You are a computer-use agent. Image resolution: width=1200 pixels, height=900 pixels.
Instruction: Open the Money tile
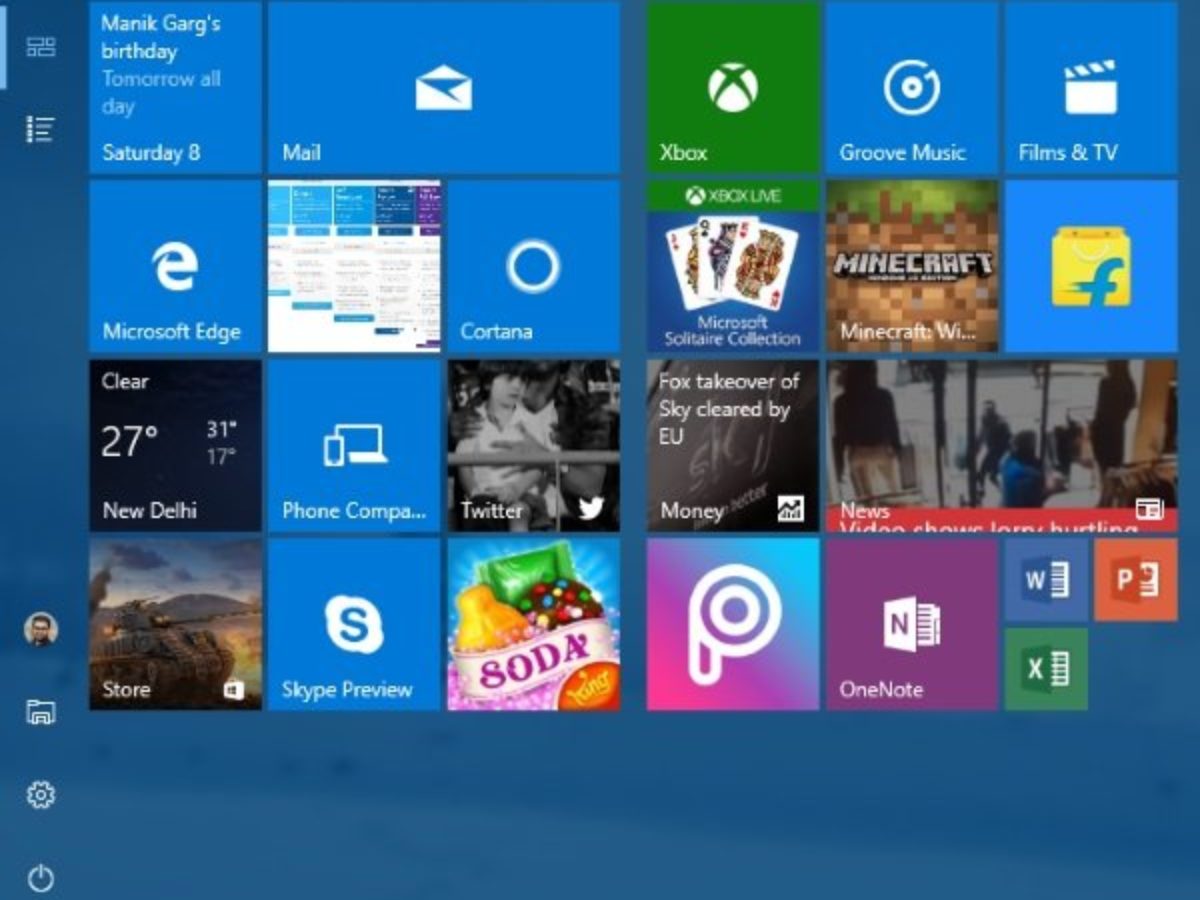[x=733, y=445]
